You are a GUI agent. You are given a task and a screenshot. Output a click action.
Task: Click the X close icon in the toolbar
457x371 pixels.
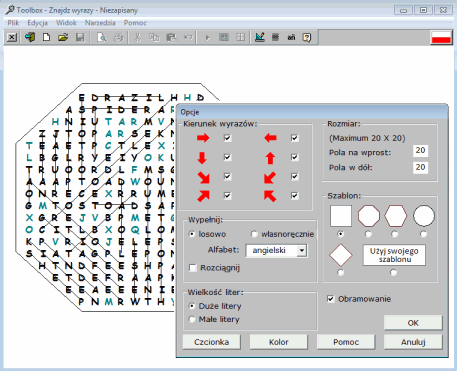[x=12, y=37]
